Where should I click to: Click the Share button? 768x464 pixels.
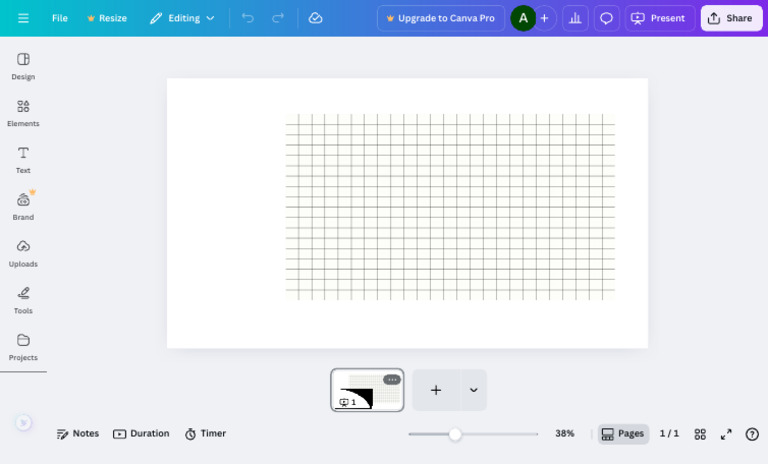731,18
